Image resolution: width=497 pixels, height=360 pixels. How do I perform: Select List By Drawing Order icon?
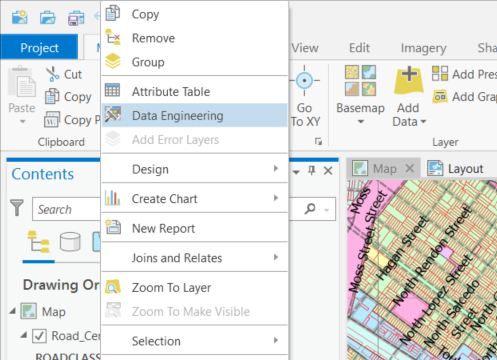[x=39, y=242]
